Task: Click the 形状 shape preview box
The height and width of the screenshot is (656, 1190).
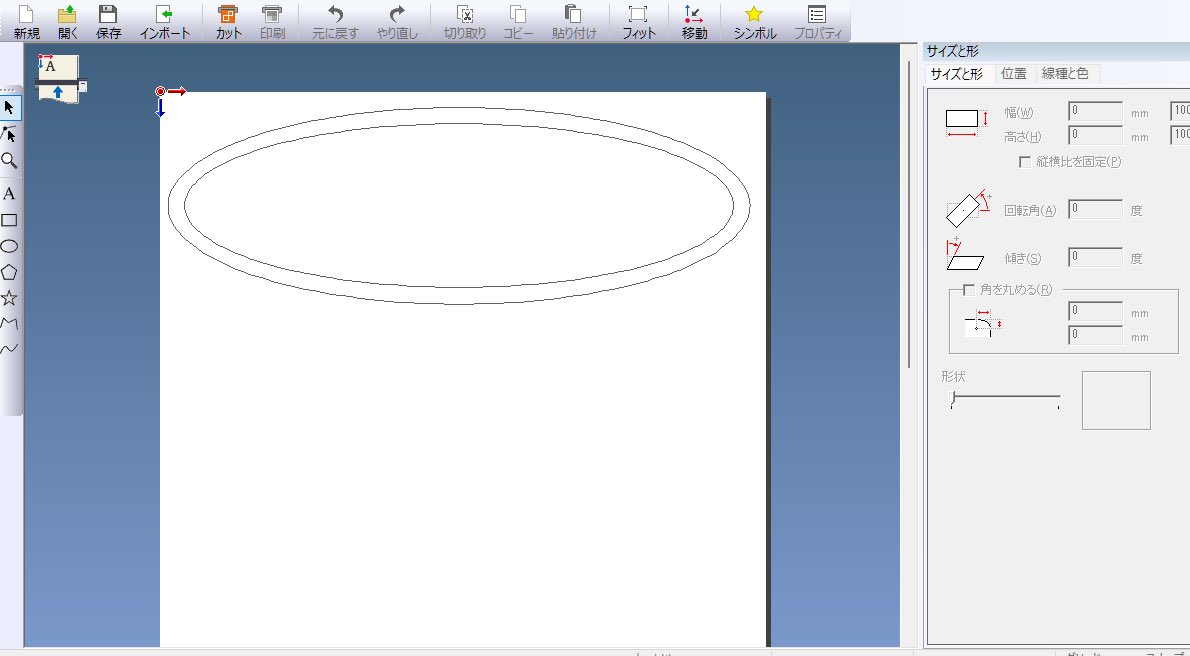Action: [x=1116, y=400]
